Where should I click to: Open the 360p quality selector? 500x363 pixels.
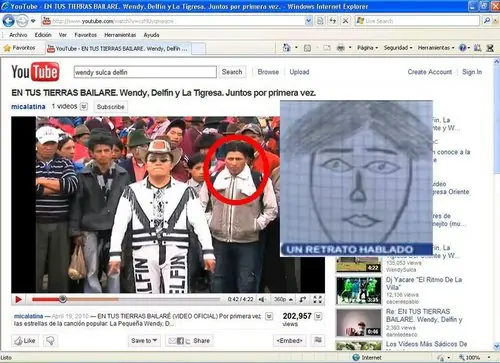pyautogui.click(x=283, y=300)
